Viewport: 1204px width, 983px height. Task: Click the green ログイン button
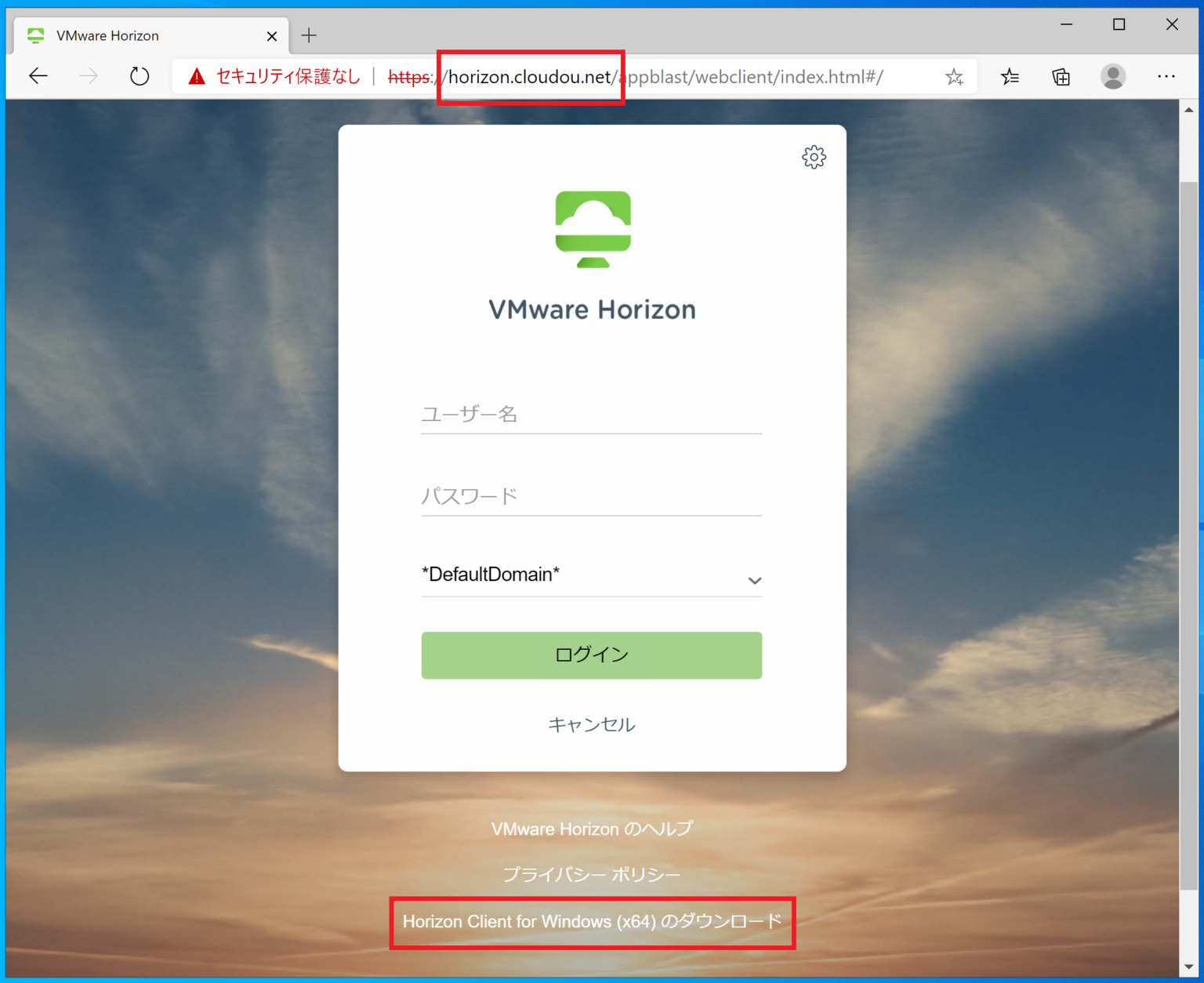(591, 655)
